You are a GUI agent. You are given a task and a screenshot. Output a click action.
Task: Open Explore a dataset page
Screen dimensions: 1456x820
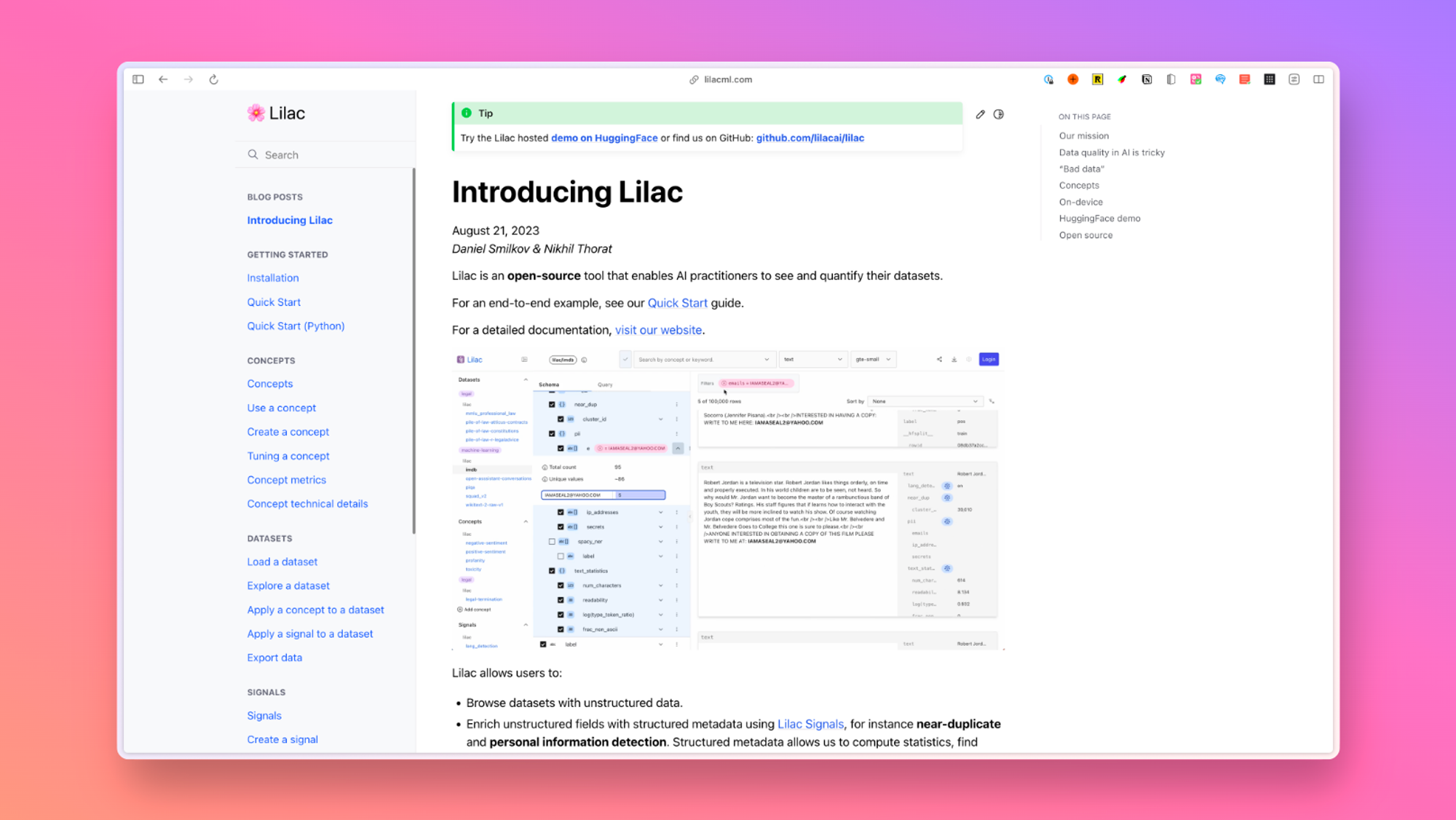[288, 586]
